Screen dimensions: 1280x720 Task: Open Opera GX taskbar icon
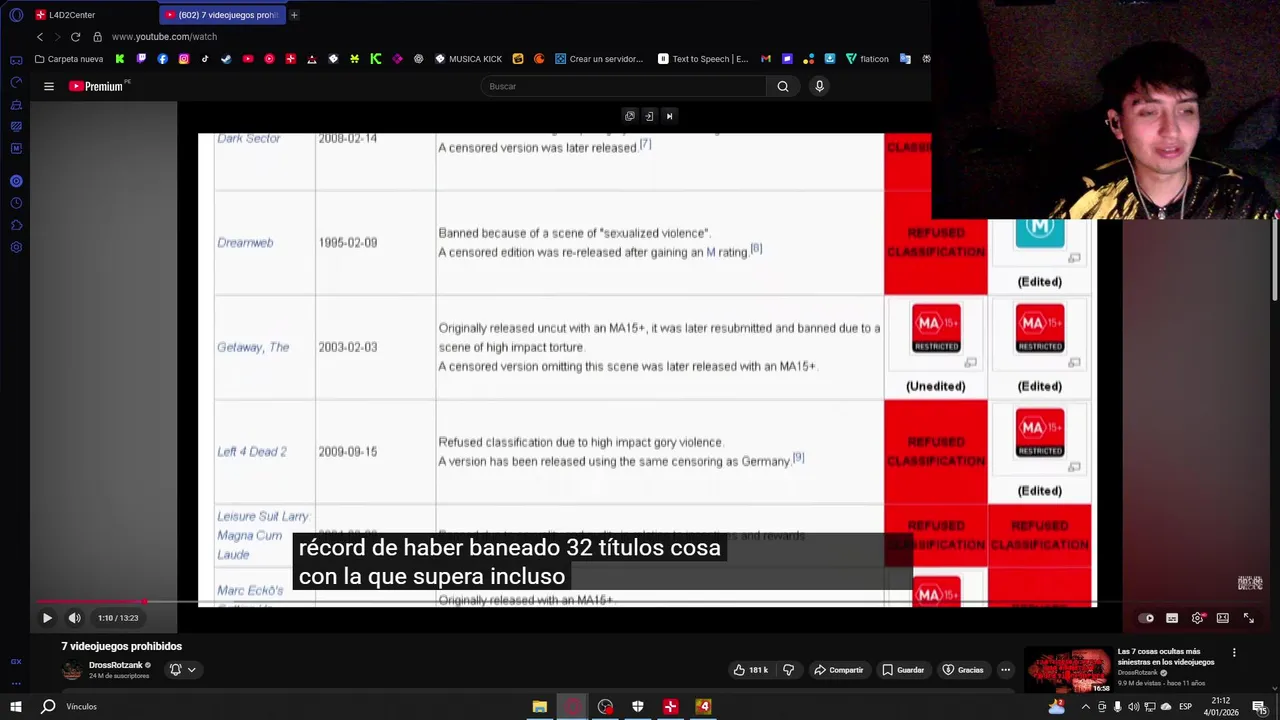(572, 707)
